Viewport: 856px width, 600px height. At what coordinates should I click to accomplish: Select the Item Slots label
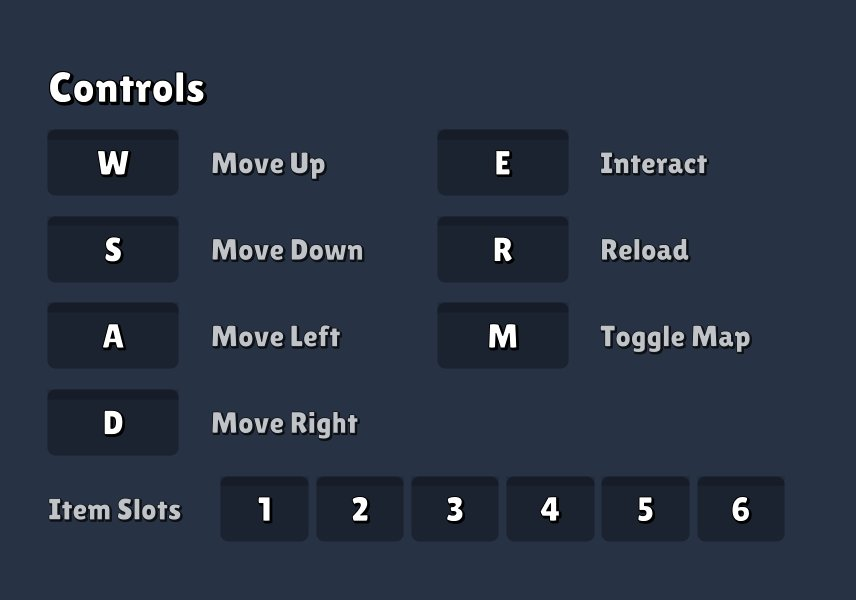[115, 510]
